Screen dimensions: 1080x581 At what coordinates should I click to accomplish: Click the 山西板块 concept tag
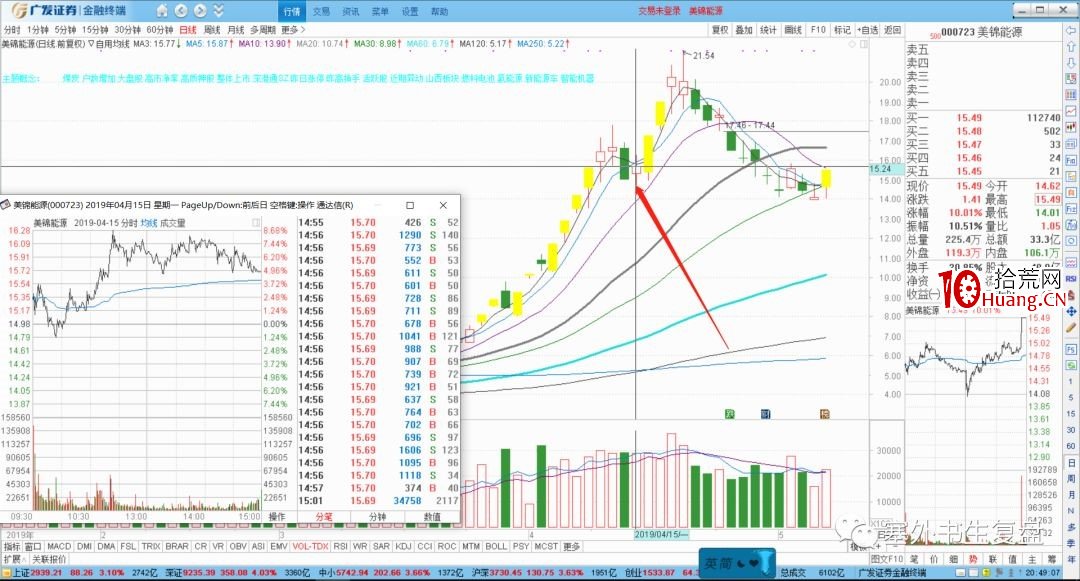coord(442,78)
